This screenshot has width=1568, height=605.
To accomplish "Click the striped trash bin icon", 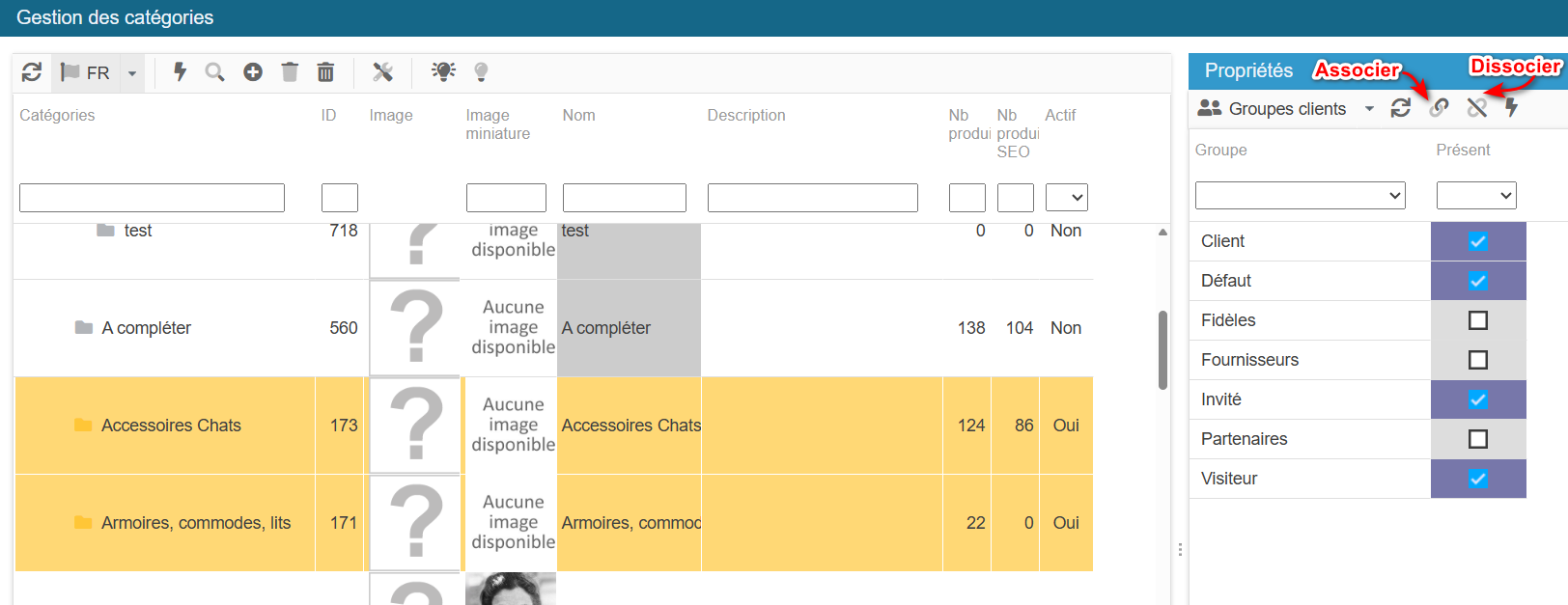I will click(326, 72).
